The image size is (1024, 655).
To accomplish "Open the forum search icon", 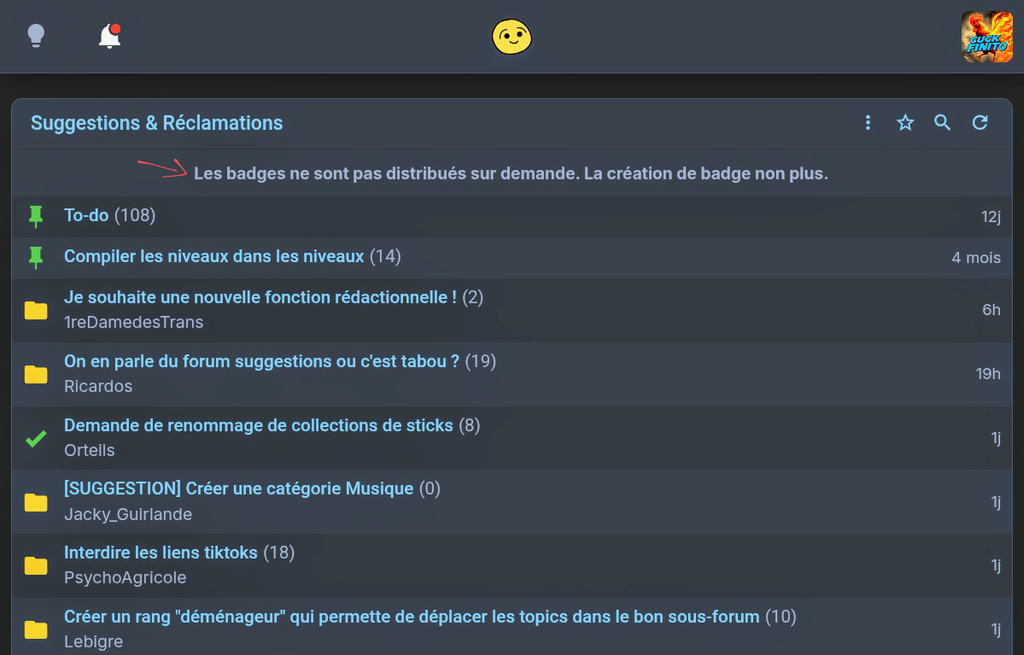I will pyautogui.click(x=942, y=123).
